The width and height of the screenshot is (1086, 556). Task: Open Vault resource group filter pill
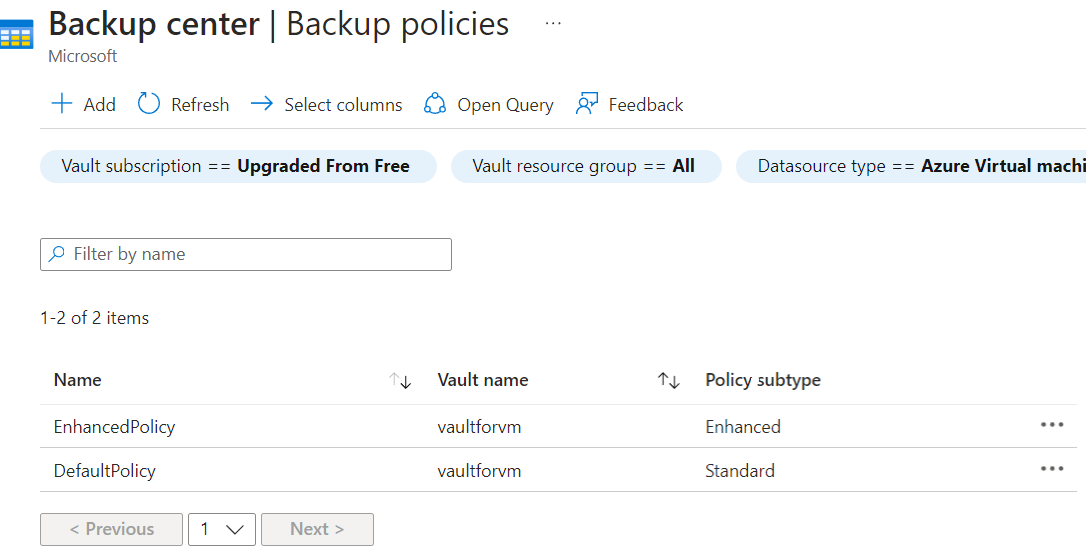tap(585, 166)
